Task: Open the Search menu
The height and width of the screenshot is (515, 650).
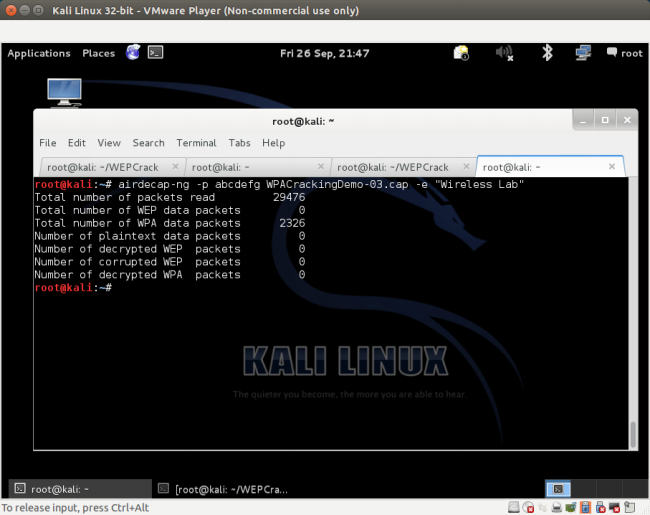Action: click(148, 143)
